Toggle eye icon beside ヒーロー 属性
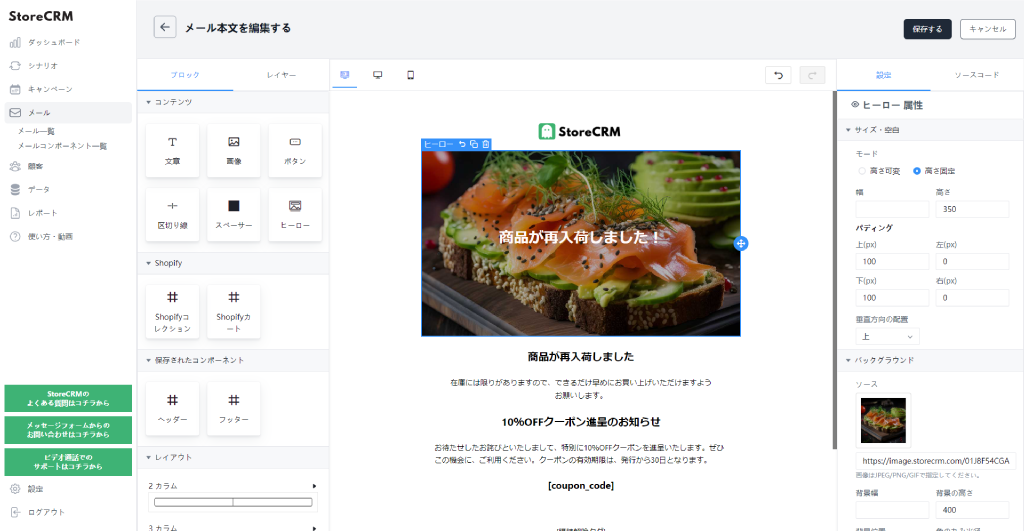 coord(855,105)
